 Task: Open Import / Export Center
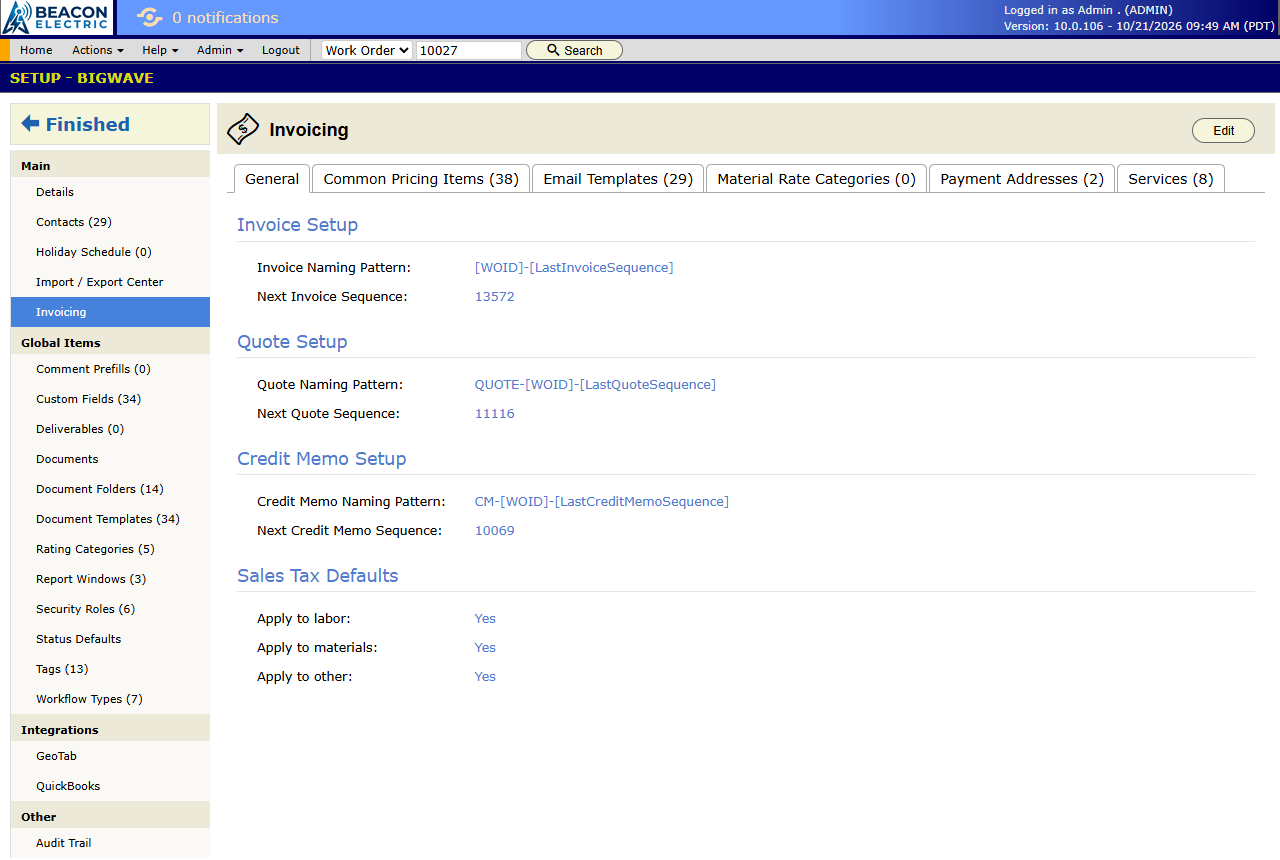(x=110, y=282)
